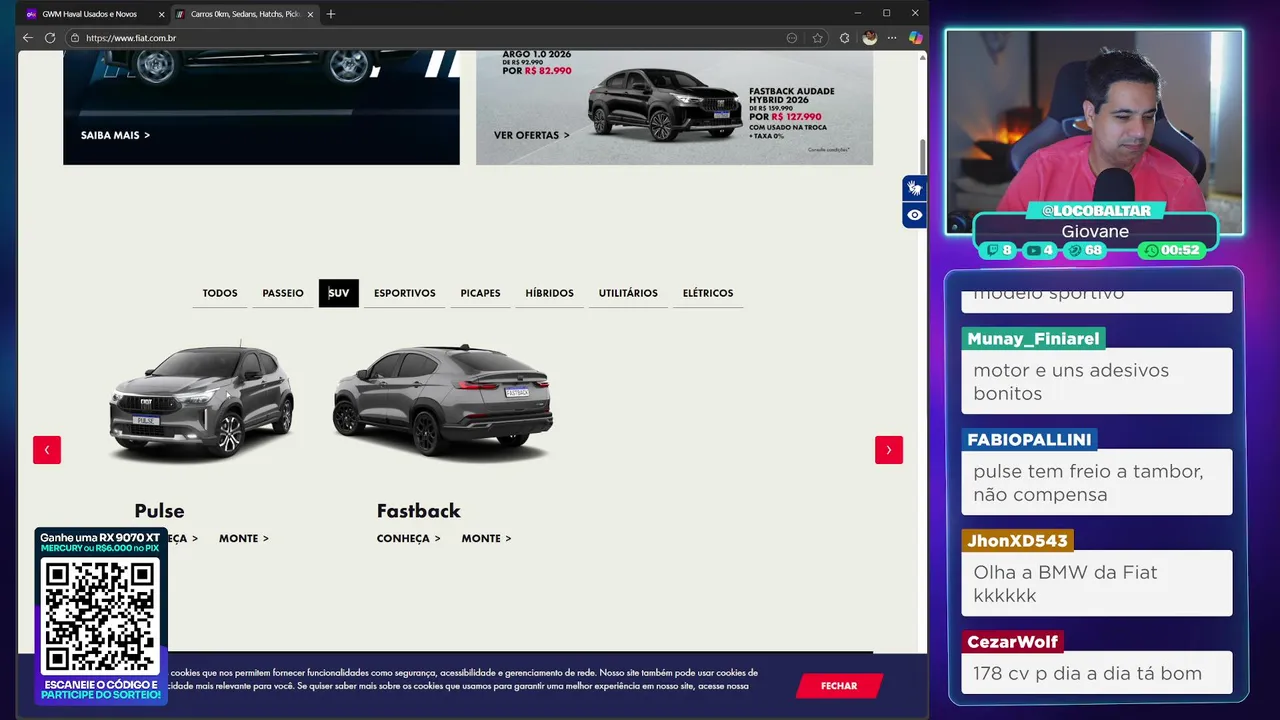1280x720 pixels.
Task: Click next arrow in car carousel
Action: click(889, 450)
